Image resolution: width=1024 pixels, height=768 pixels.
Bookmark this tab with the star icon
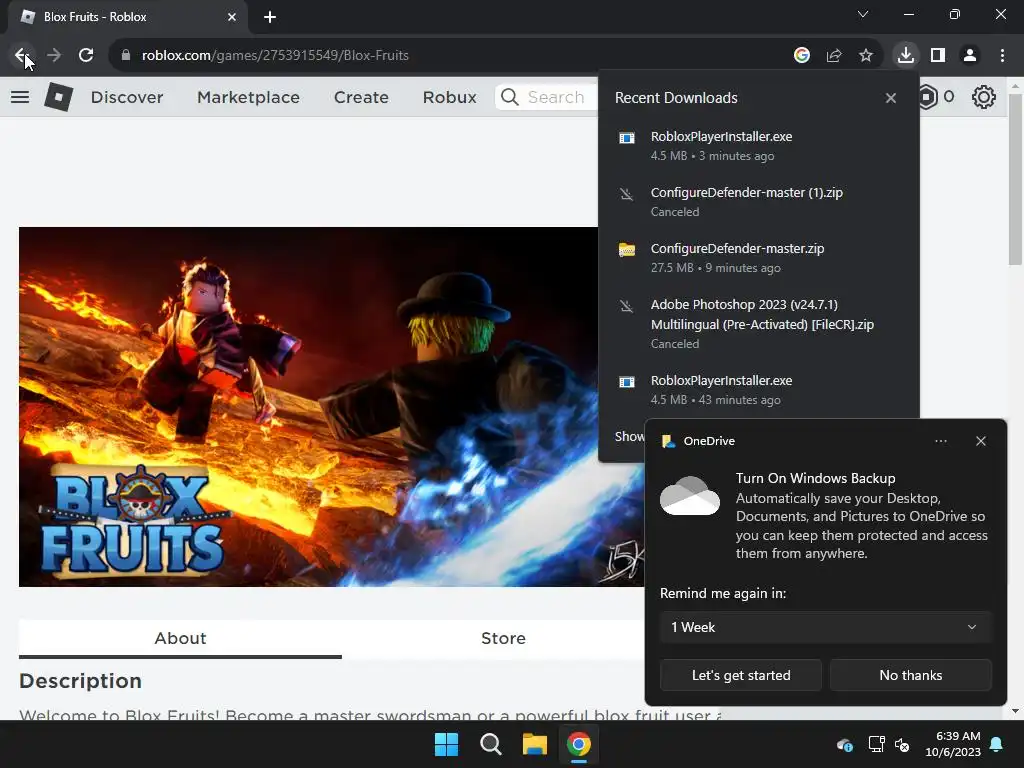866,56
